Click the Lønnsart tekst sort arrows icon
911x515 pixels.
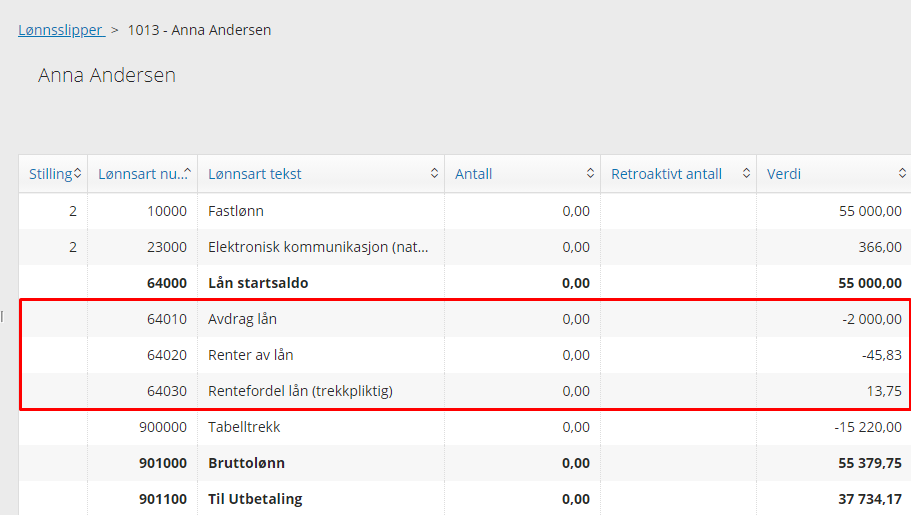tap(434, 173)
